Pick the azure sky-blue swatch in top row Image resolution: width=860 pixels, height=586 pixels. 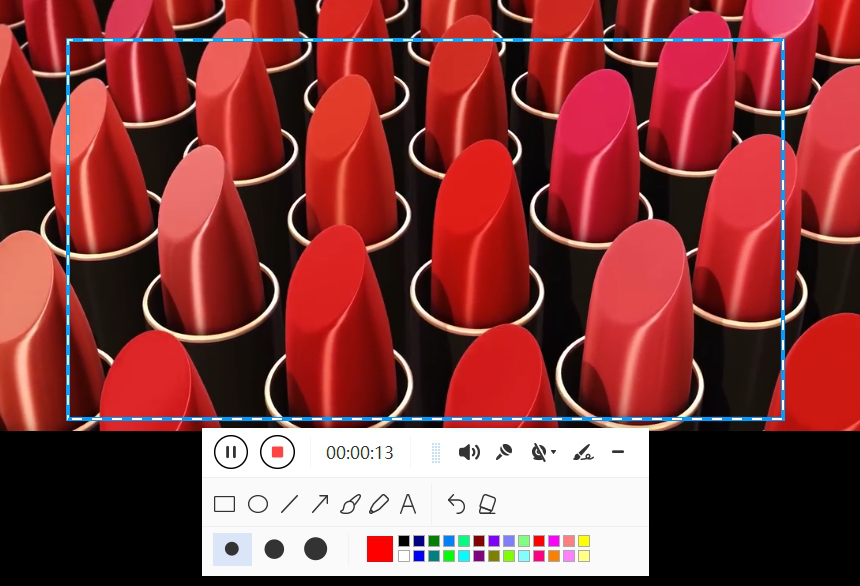pos(449,542)
